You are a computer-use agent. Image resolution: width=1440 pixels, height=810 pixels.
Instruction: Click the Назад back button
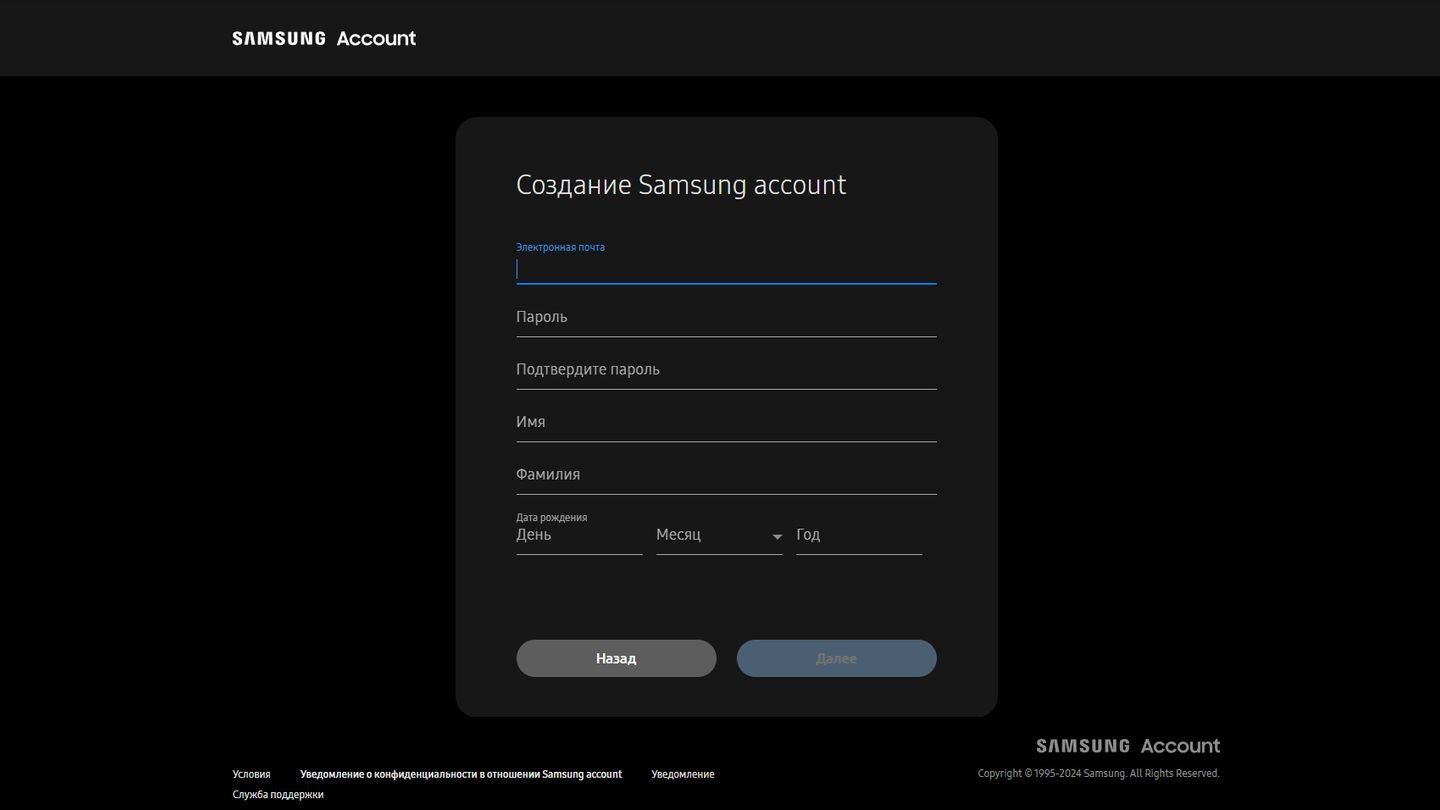[616, 658]
